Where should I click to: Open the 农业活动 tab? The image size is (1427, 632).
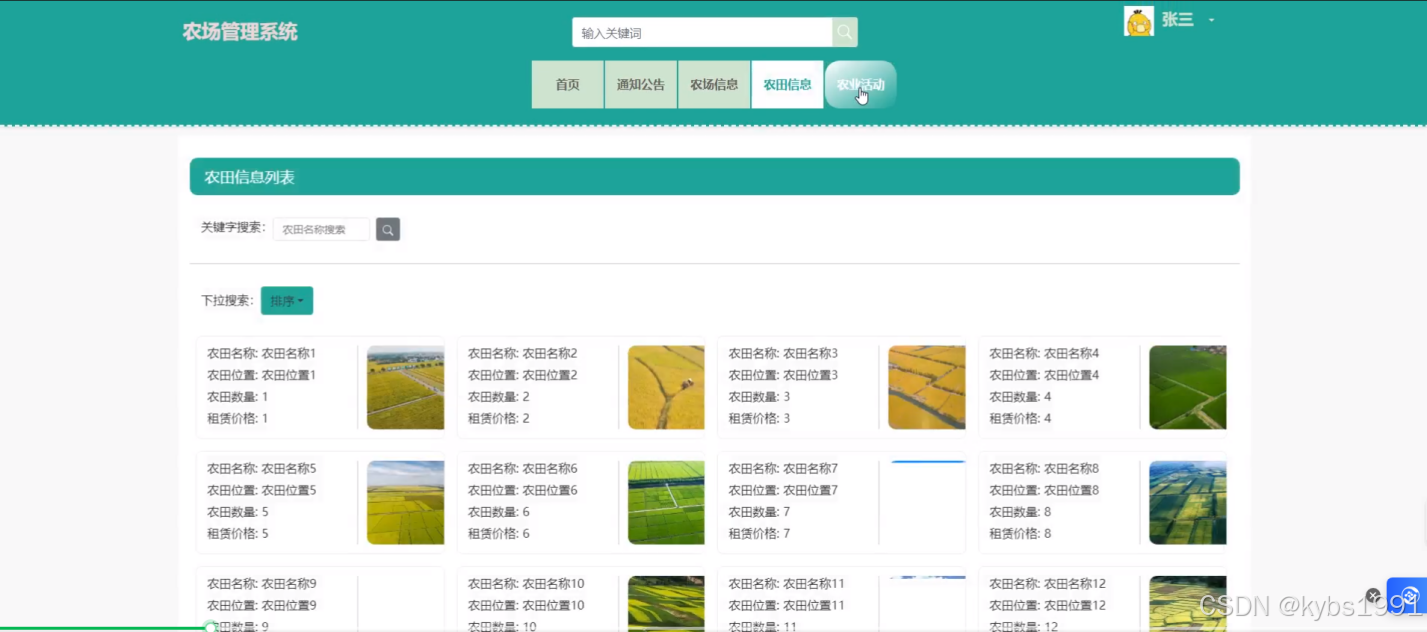point(861,85)
